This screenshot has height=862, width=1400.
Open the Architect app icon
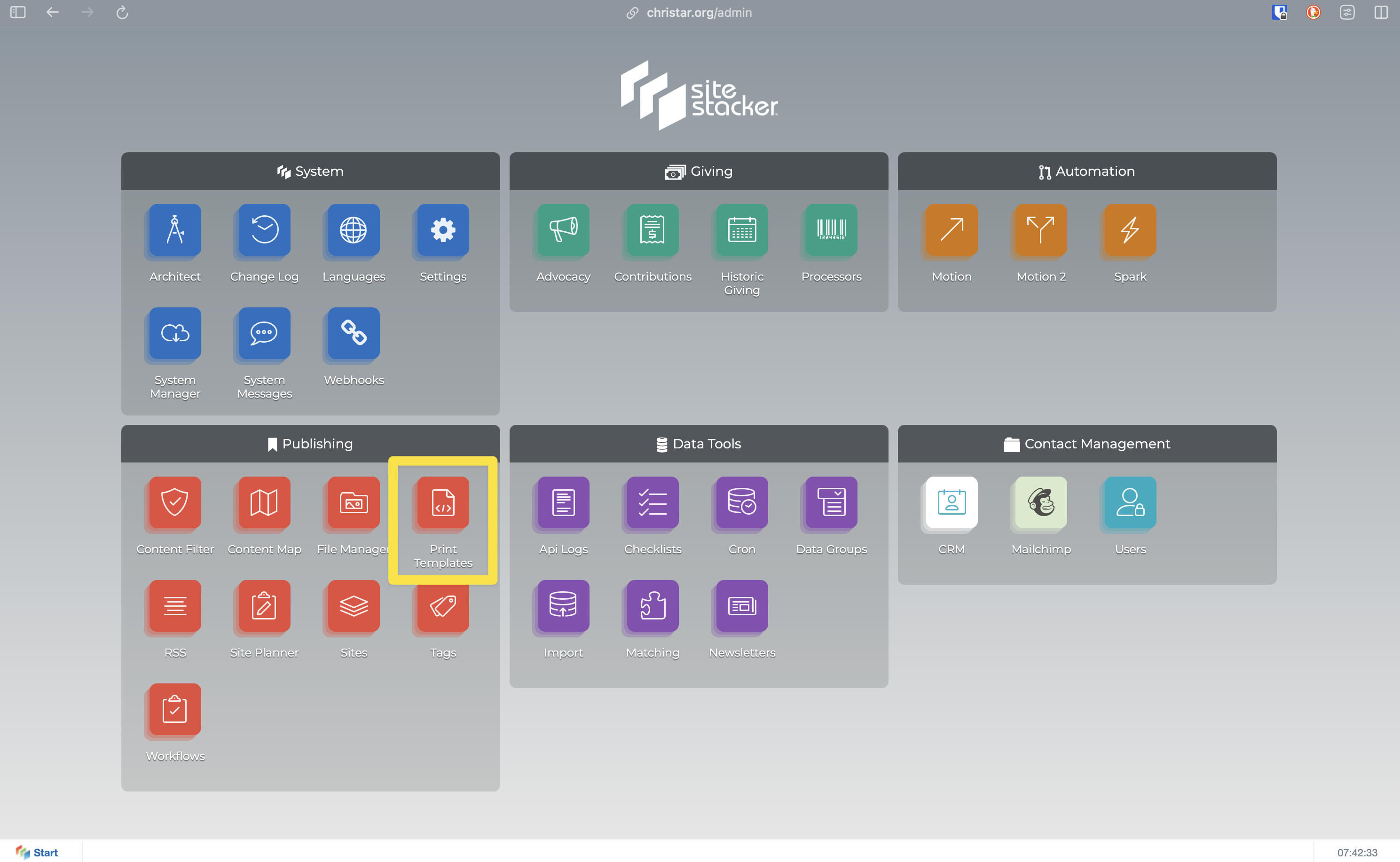pyautogui.click(x=175, y=230)
